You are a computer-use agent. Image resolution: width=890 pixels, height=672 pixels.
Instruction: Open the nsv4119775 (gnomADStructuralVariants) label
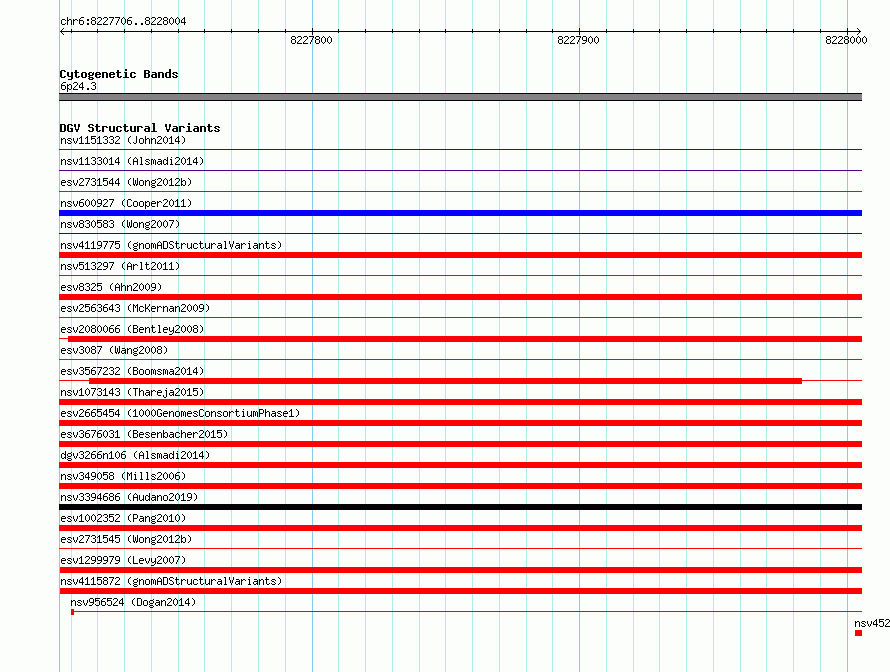click(x=171, y=245)
